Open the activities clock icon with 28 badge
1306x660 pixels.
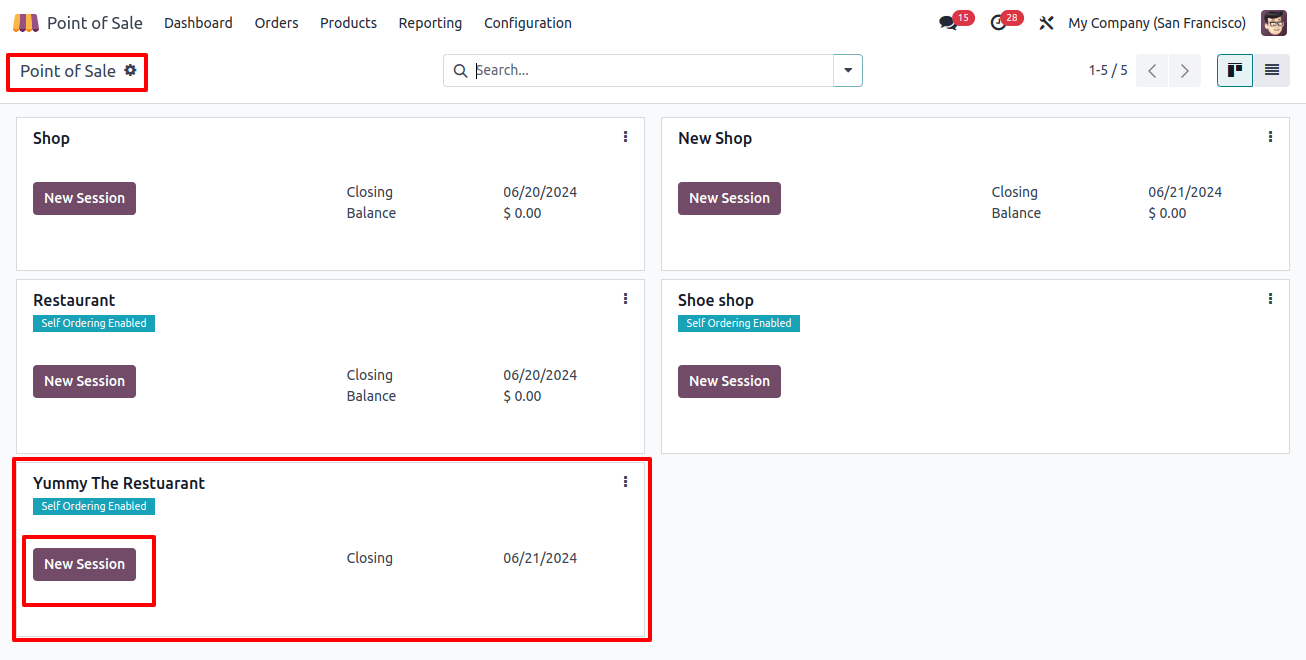(x=998, y=23)
